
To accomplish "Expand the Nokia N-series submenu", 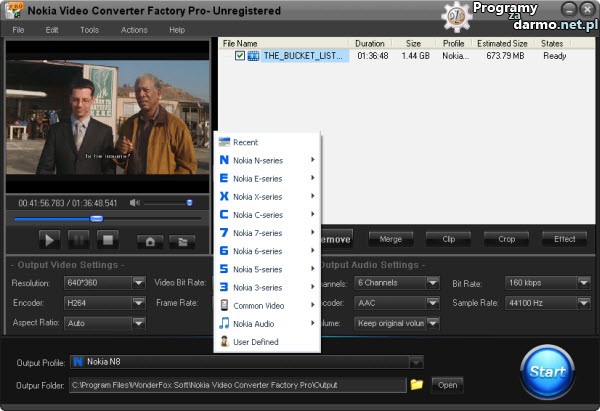I will [x=265, y=160].
